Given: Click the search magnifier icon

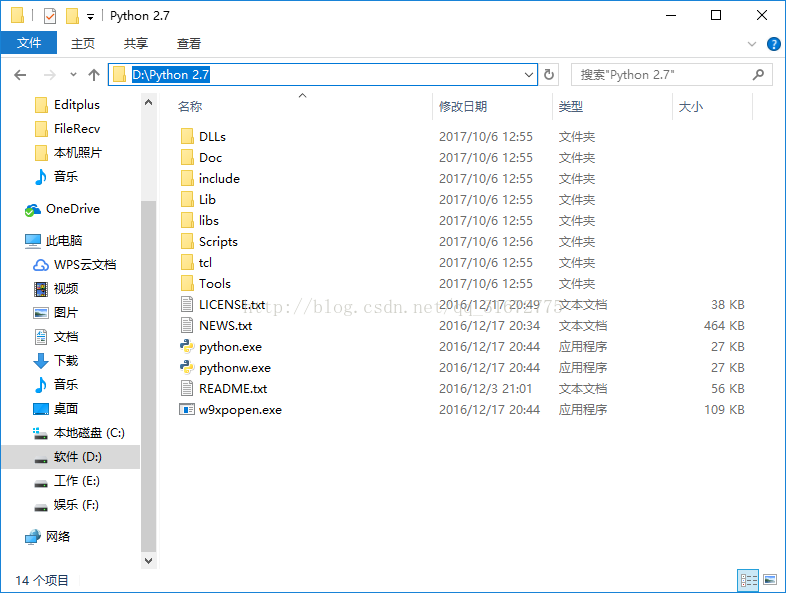Looking at the screenshot, I should point(759,75).
